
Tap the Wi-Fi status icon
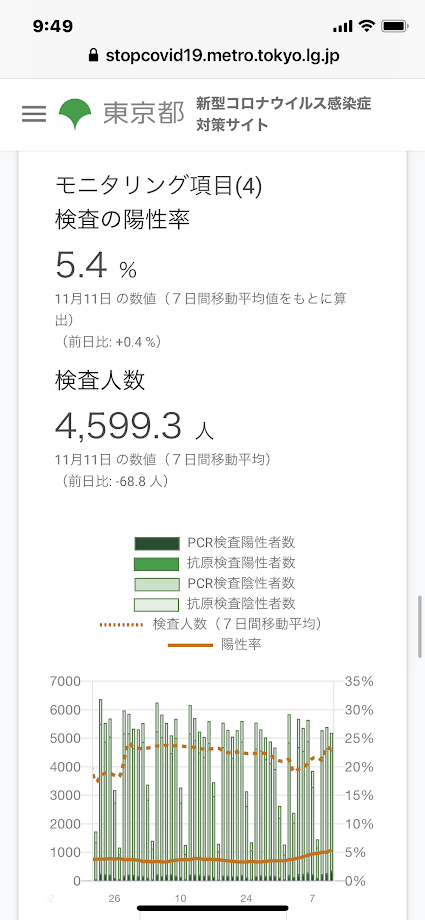pyautogui.click(x=367, y=26)
